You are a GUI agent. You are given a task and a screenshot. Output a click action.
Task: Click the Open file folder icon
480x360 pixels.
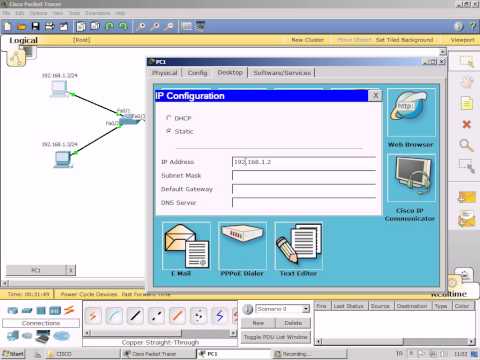click(x=21, y=26)
